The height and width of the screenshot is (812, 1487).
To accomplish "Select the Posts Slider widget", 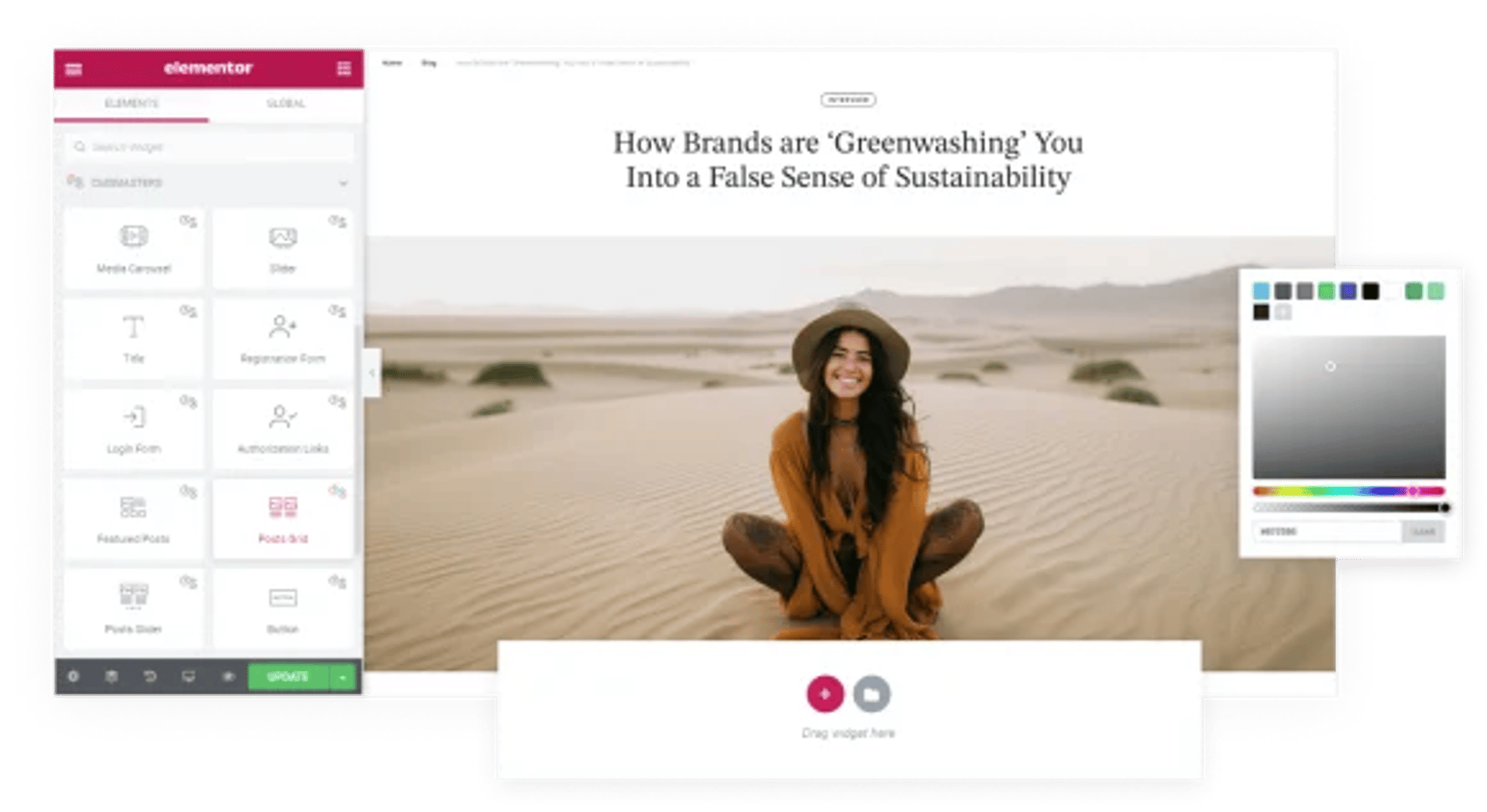I will click(x=134, y=609).
